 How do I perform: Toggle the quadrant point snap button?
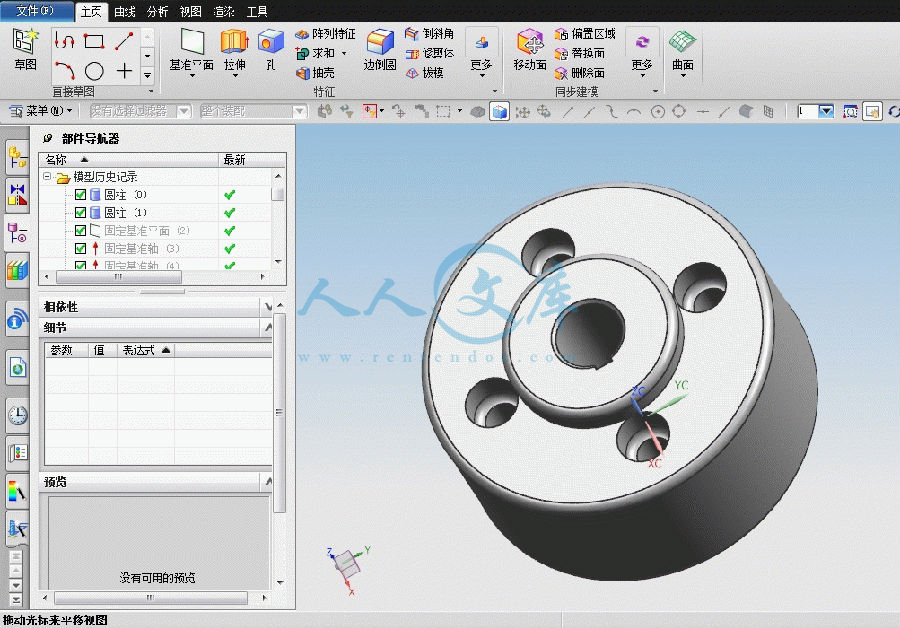(x=679, y=111)
